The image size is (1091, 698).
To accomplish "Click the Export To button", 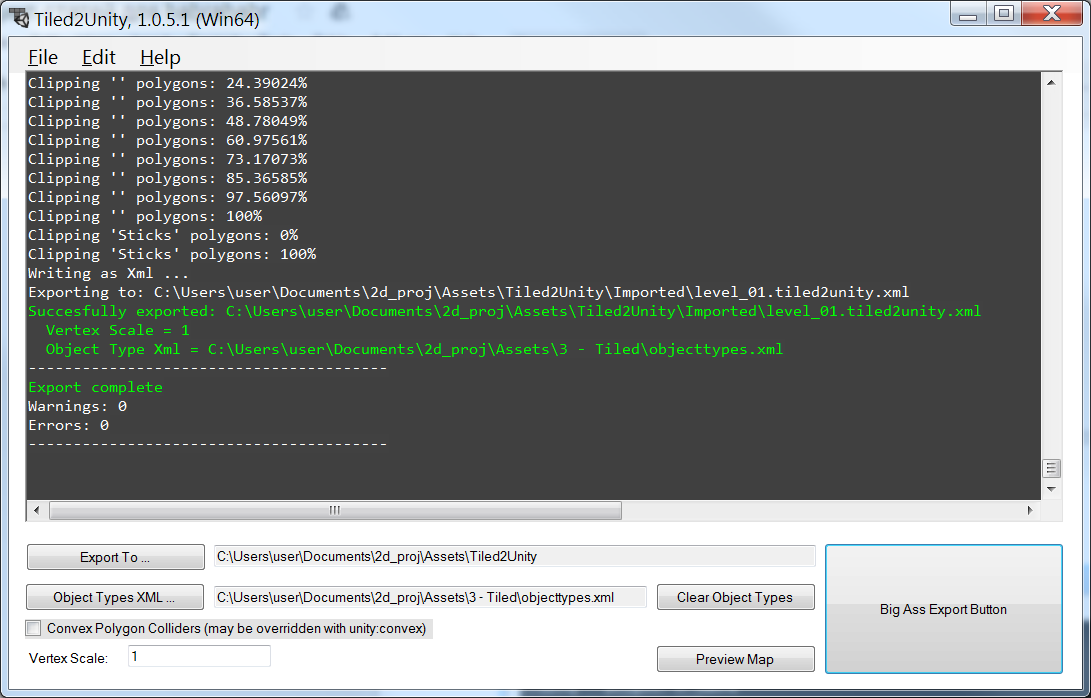I will click(115, 557).
